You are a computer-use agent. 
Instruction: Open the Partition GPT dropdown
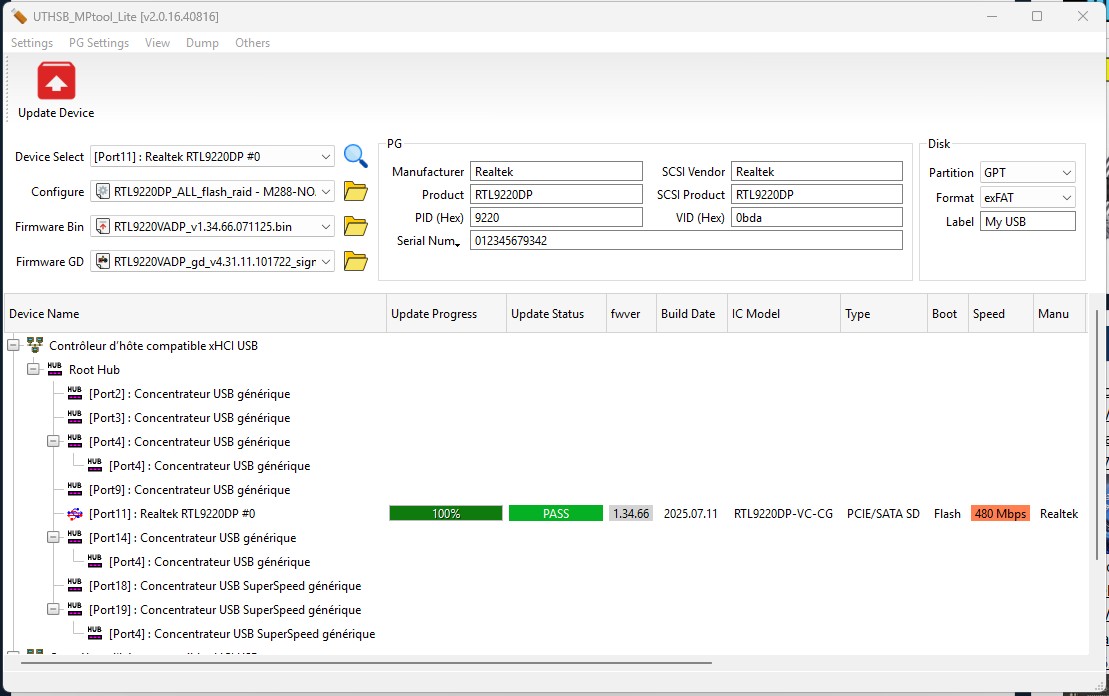coord(1067,173)
